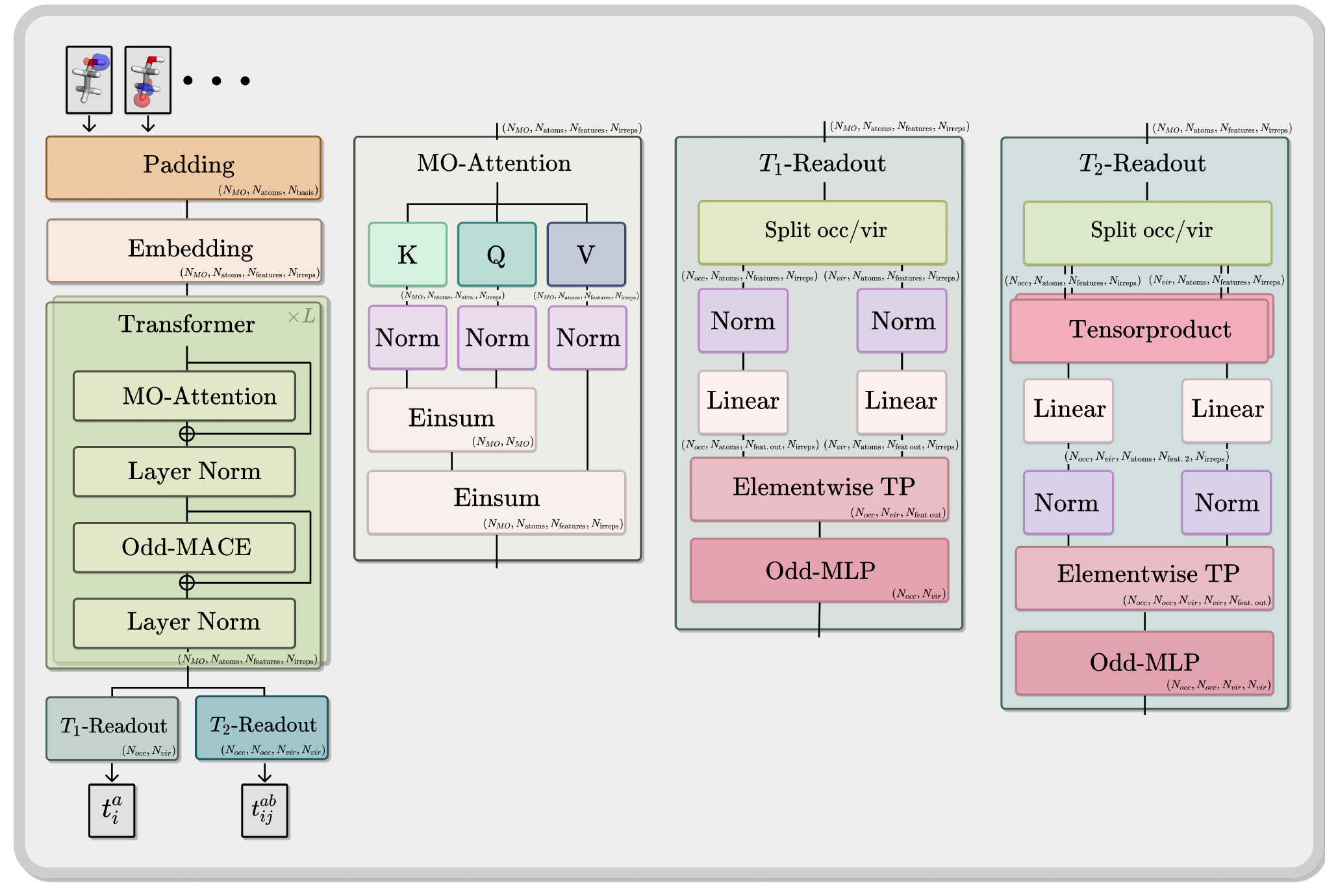Screen dimensions: 1325x896
Task: Click the t_ij^ab output box
Action: 264,810
